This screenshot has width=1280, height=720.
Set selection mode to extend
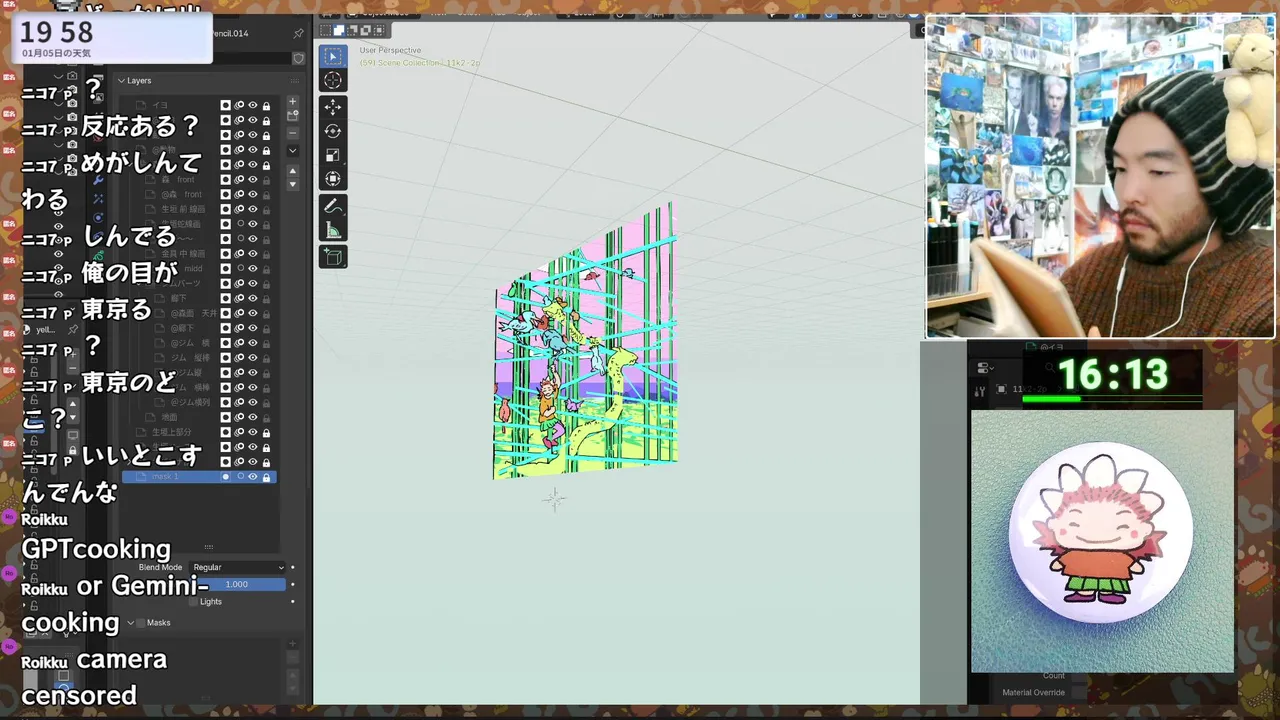[x=339, y=31]
